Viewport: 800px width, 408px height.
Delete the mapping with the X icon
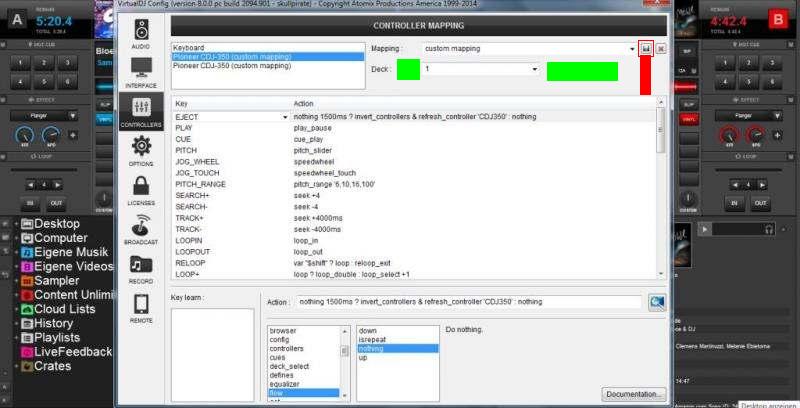point(661,49)
